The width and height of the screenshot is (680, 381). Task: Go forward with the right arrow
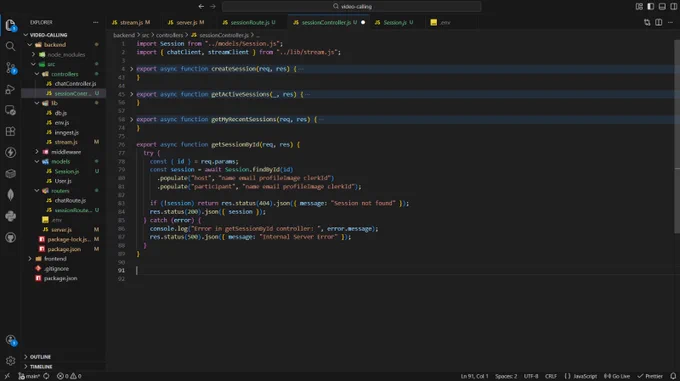point(213,7)
